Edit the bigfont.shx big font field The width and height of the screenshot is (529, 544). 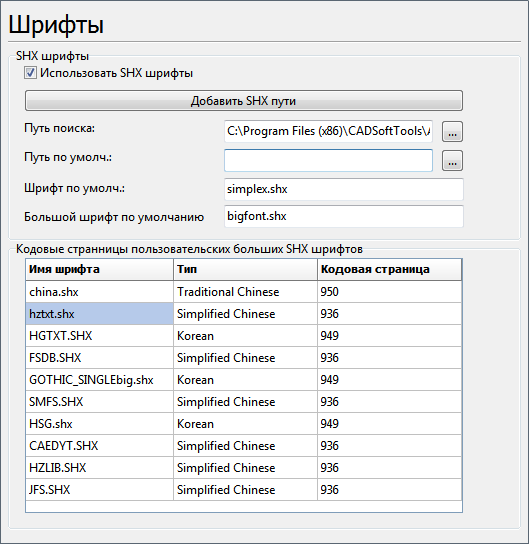[x=344, y=216]
